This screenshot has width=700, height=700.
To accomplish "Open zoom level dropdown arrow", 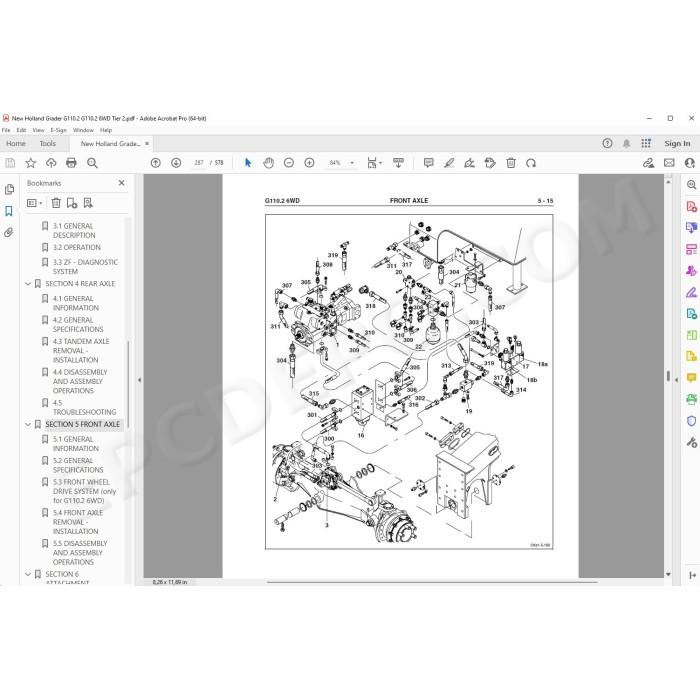I will [352, 163].
